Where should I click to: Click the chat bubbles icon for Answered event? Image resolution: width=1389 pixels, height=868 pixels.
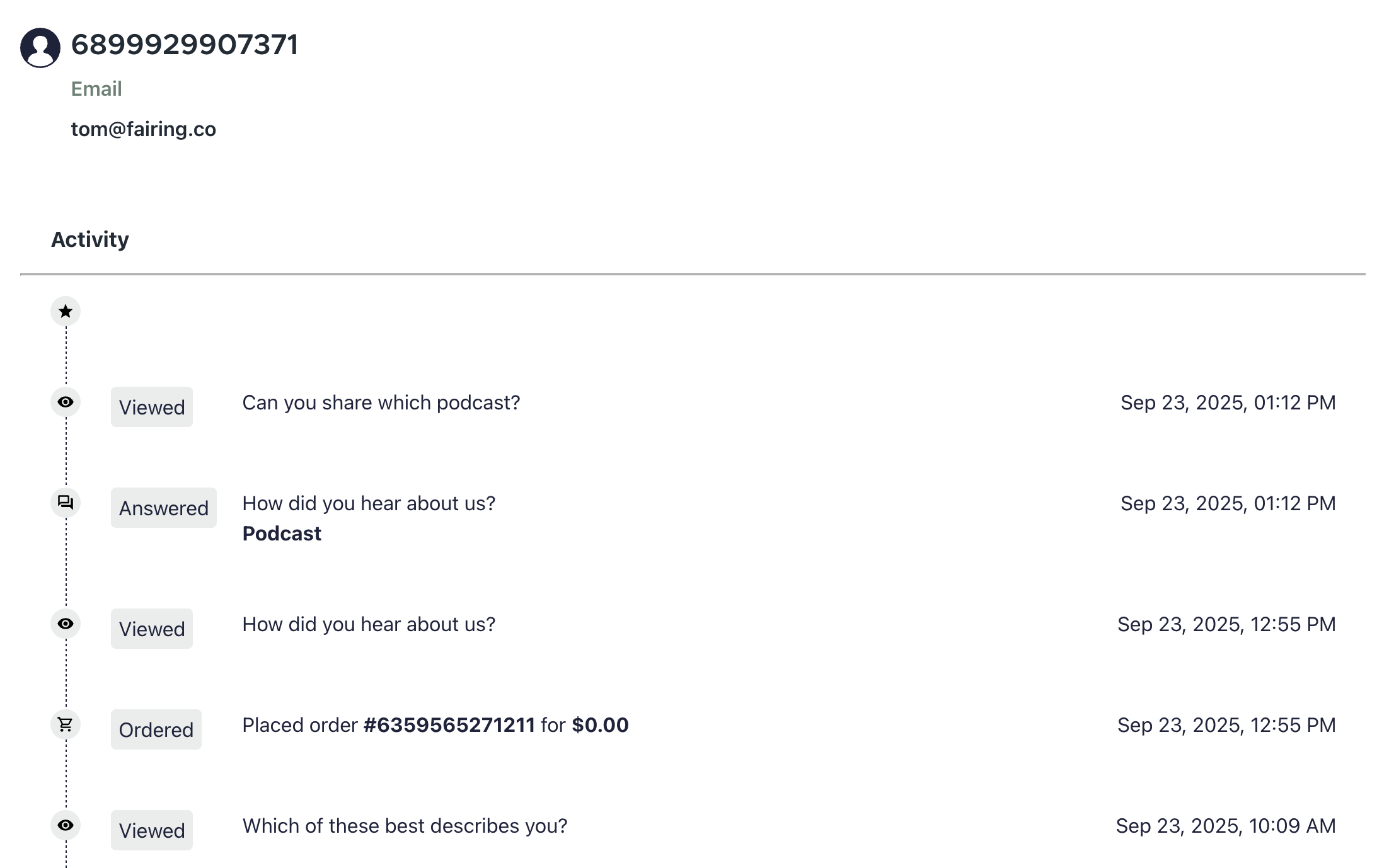pos(66,503)
